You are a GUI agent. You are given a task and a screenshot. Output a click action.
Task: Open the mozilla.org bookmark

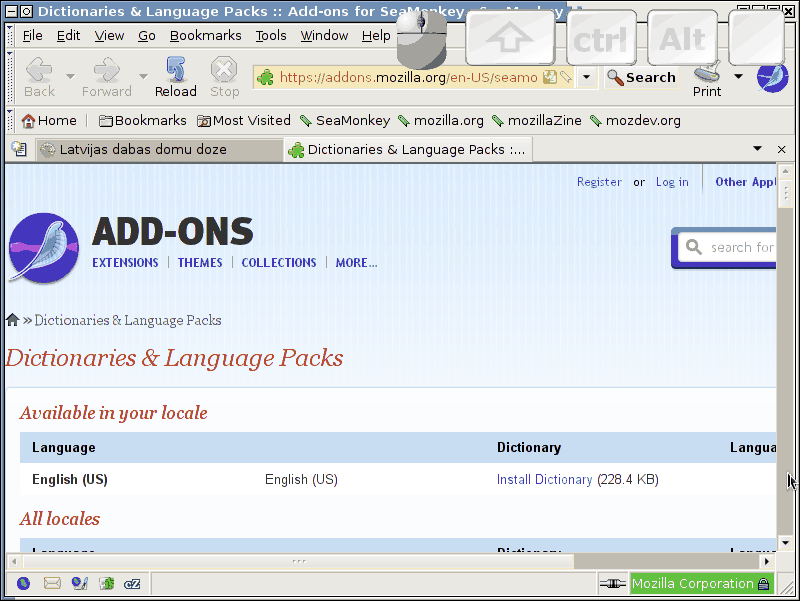point(441,120)
